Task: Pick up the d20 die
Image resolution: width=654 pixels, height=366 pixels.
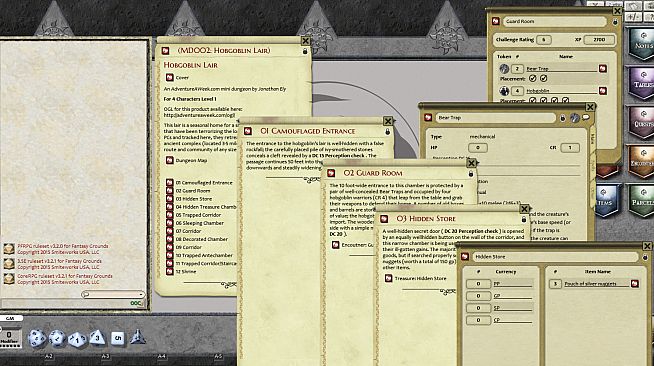Action: click(x=37, y=338)
